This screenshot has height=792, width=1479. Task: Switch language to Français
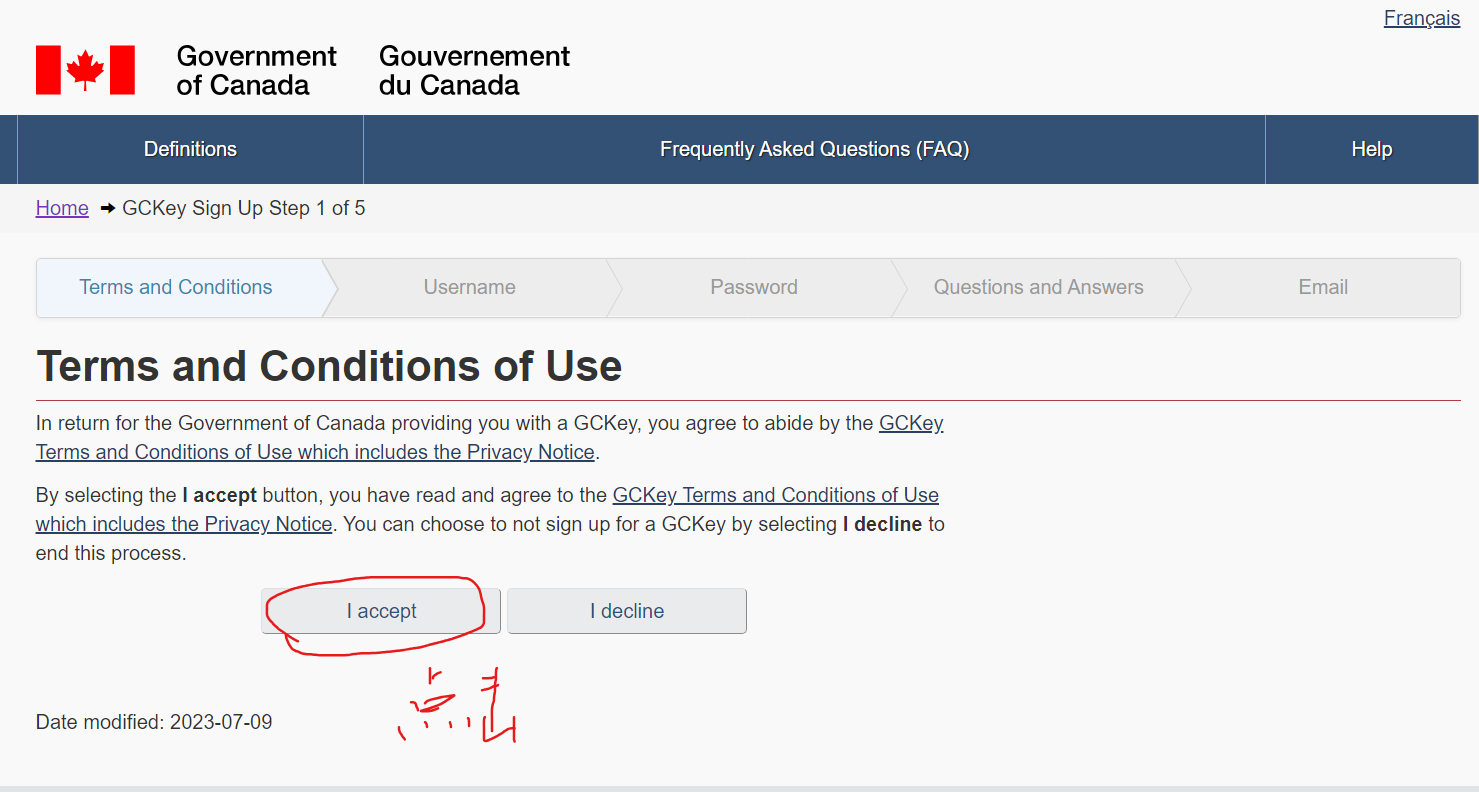(x=1421, y=18)
